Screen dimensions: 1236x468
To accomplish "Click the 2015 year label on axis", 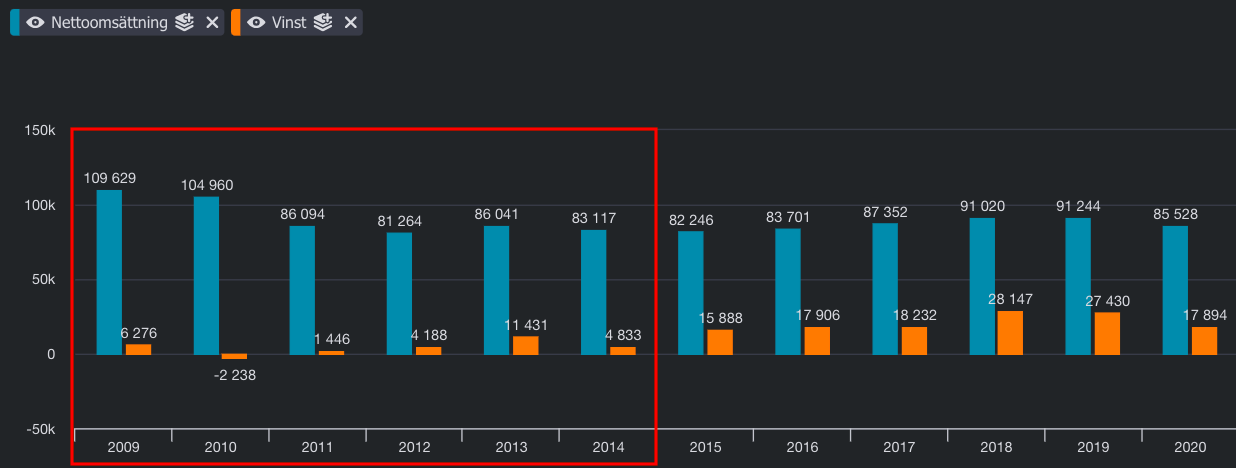I will tap(705, 448).
